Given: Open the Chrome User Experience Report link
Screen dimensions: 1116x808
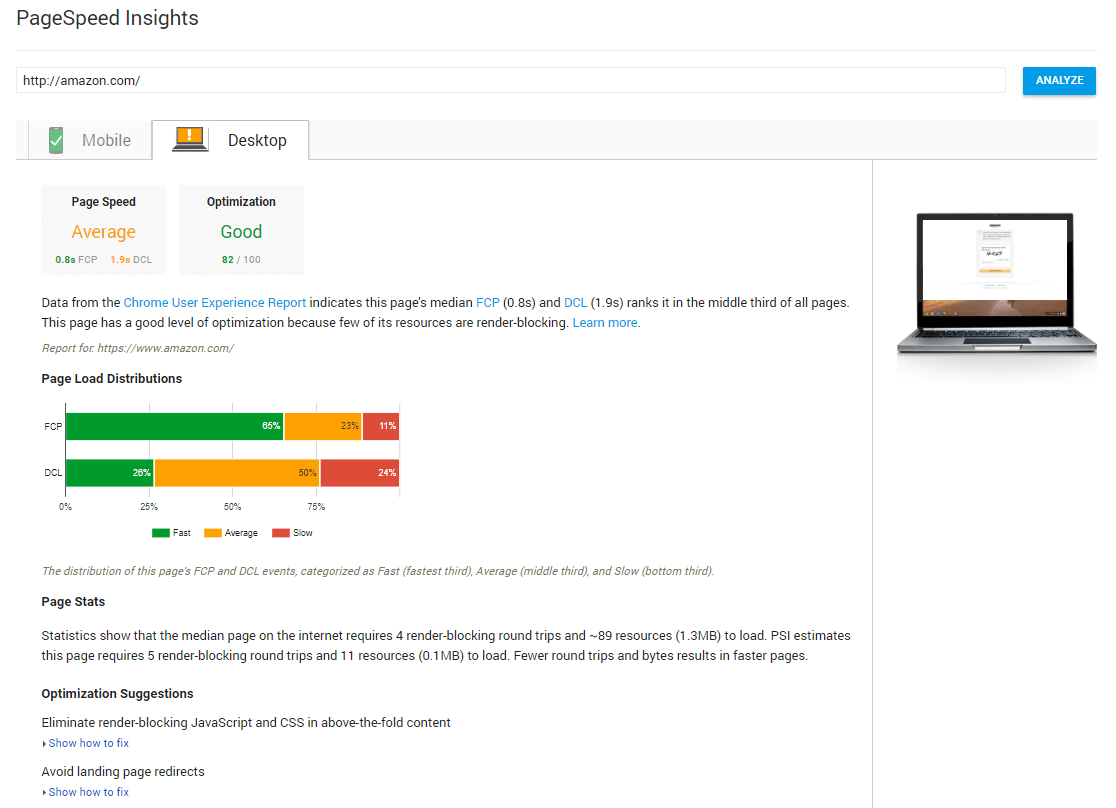Looking at the screenshot, I should pos(215,303).
